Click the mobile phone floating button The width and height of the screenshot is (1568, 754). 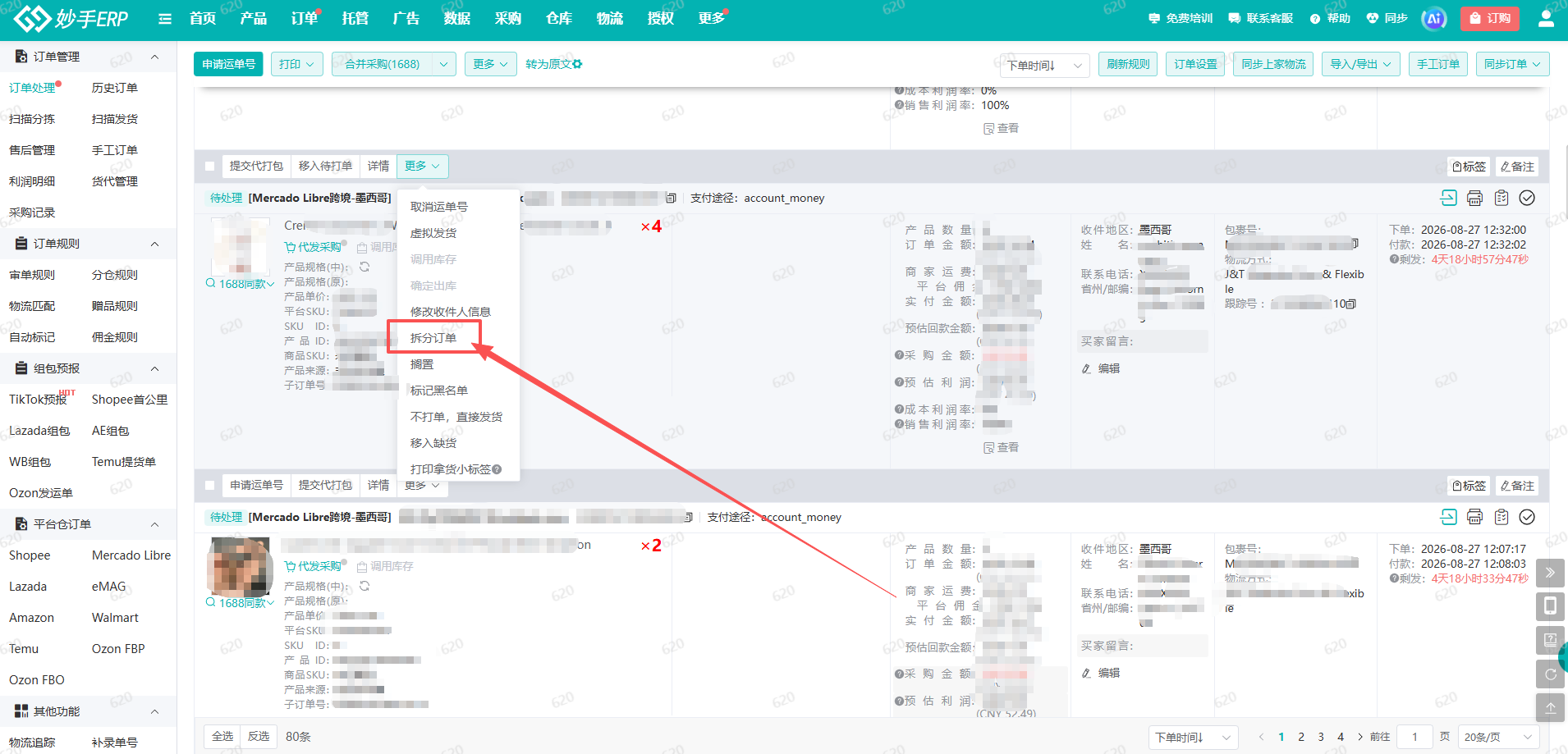(x=1550, y=606)
